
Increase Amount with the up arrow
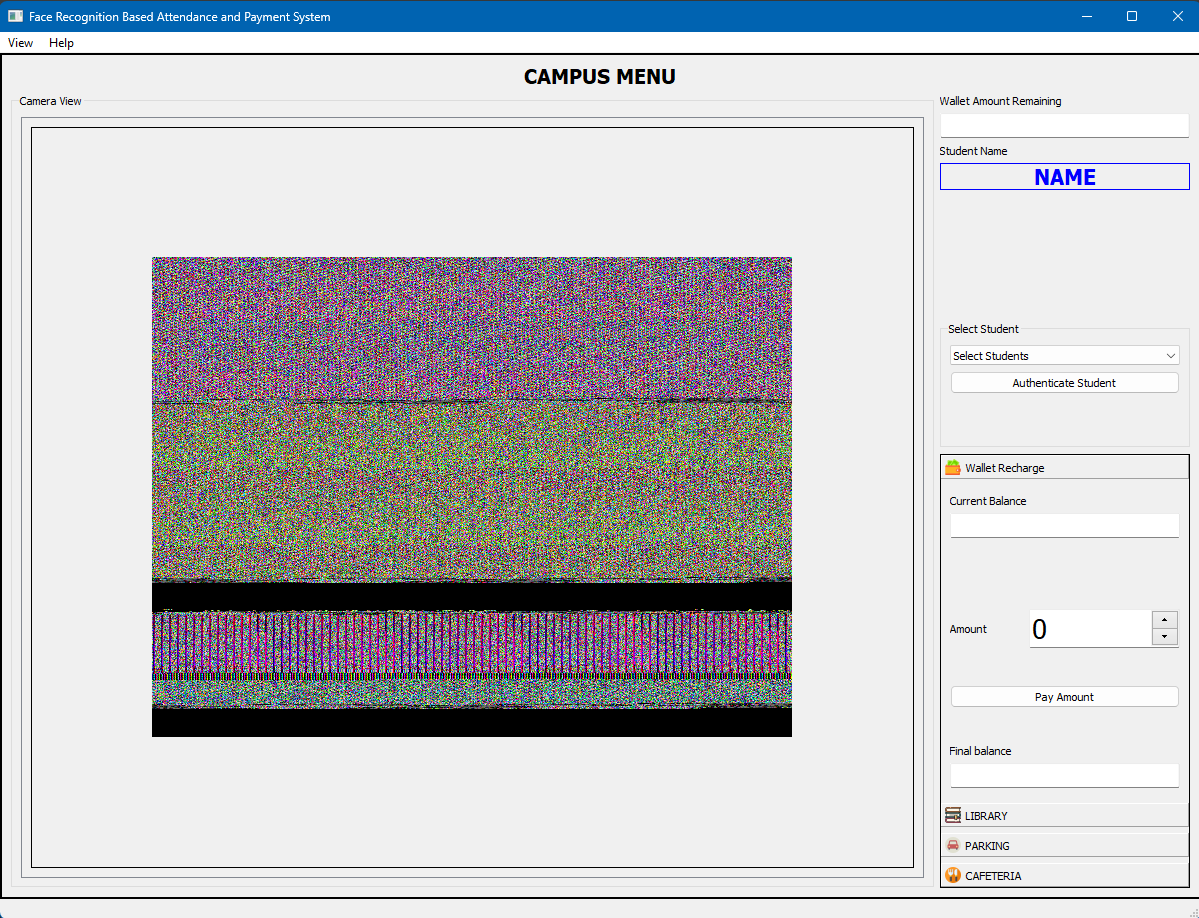(x=1165, y=620)
